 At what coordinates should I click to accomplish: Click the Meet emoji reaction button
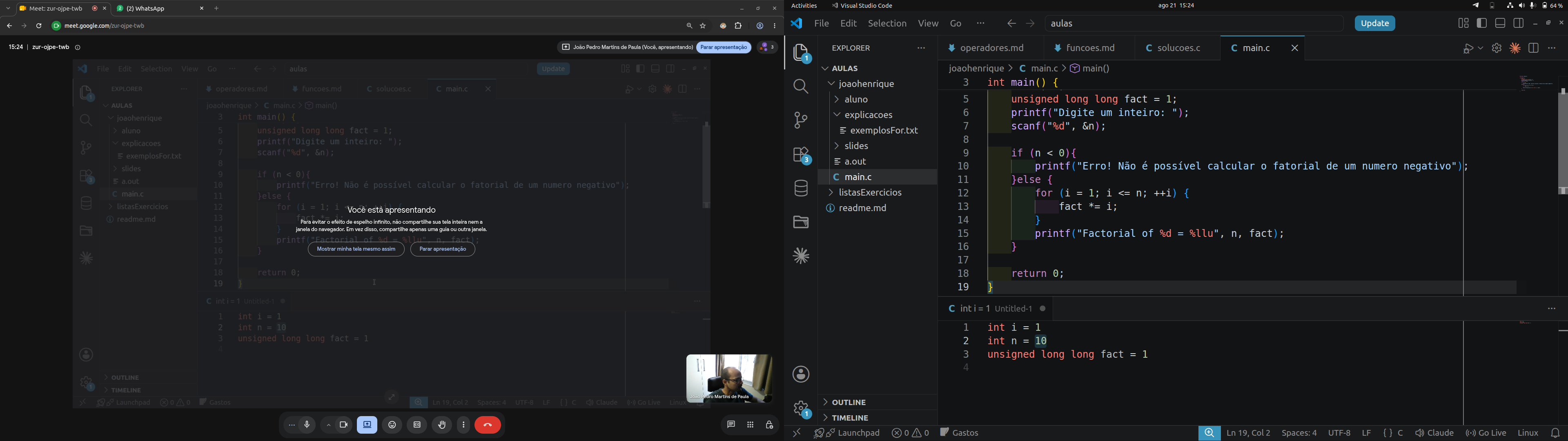[x=392, y=425]
